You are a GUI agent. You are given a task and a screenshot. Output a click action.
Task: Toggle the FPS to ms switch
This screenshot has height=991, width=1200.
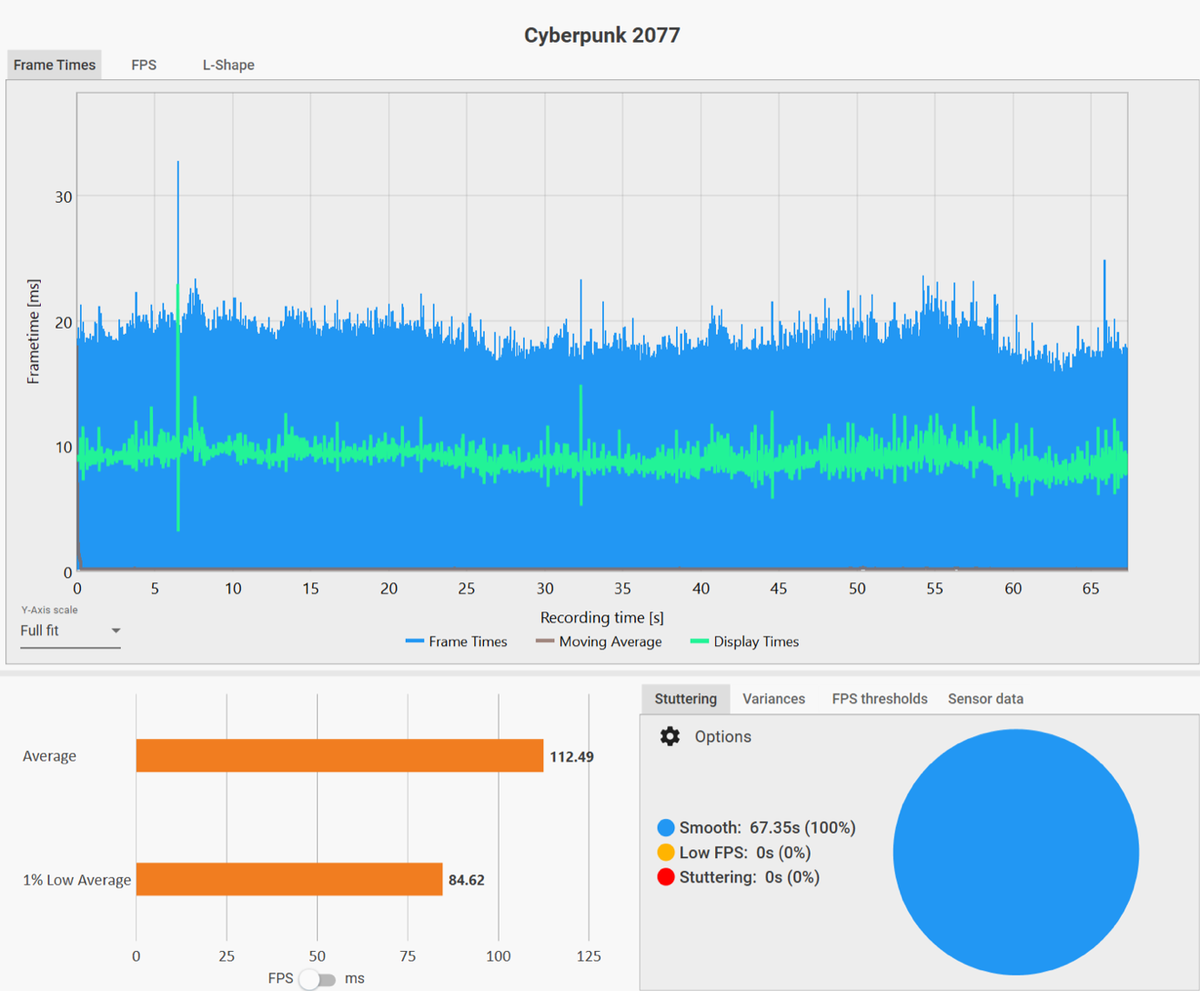point(318,979)
